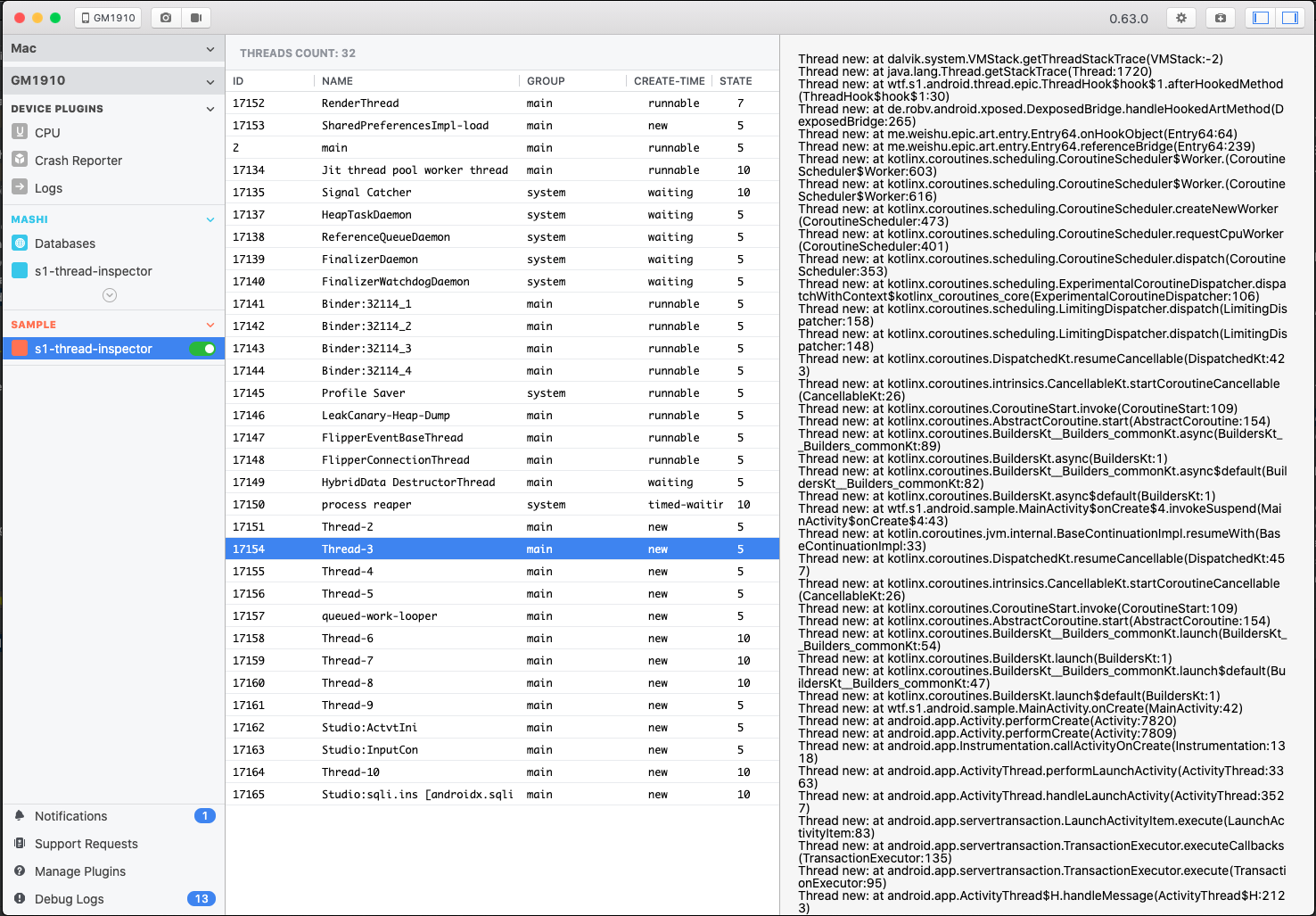
Task: Click the Debug Logs badge showing 13
Action: point(202,899)
